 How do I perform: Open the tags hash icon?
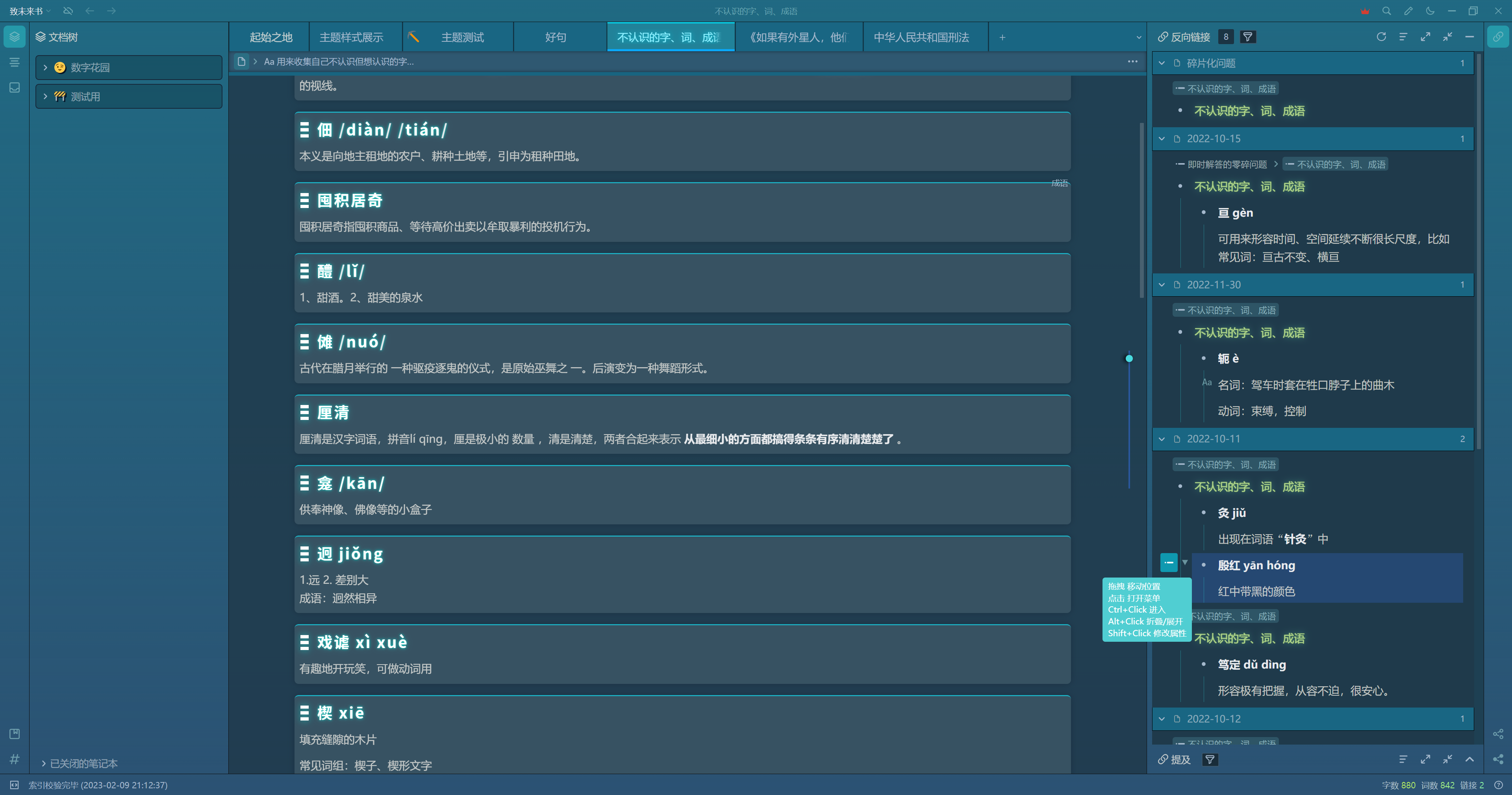(15, 759)
